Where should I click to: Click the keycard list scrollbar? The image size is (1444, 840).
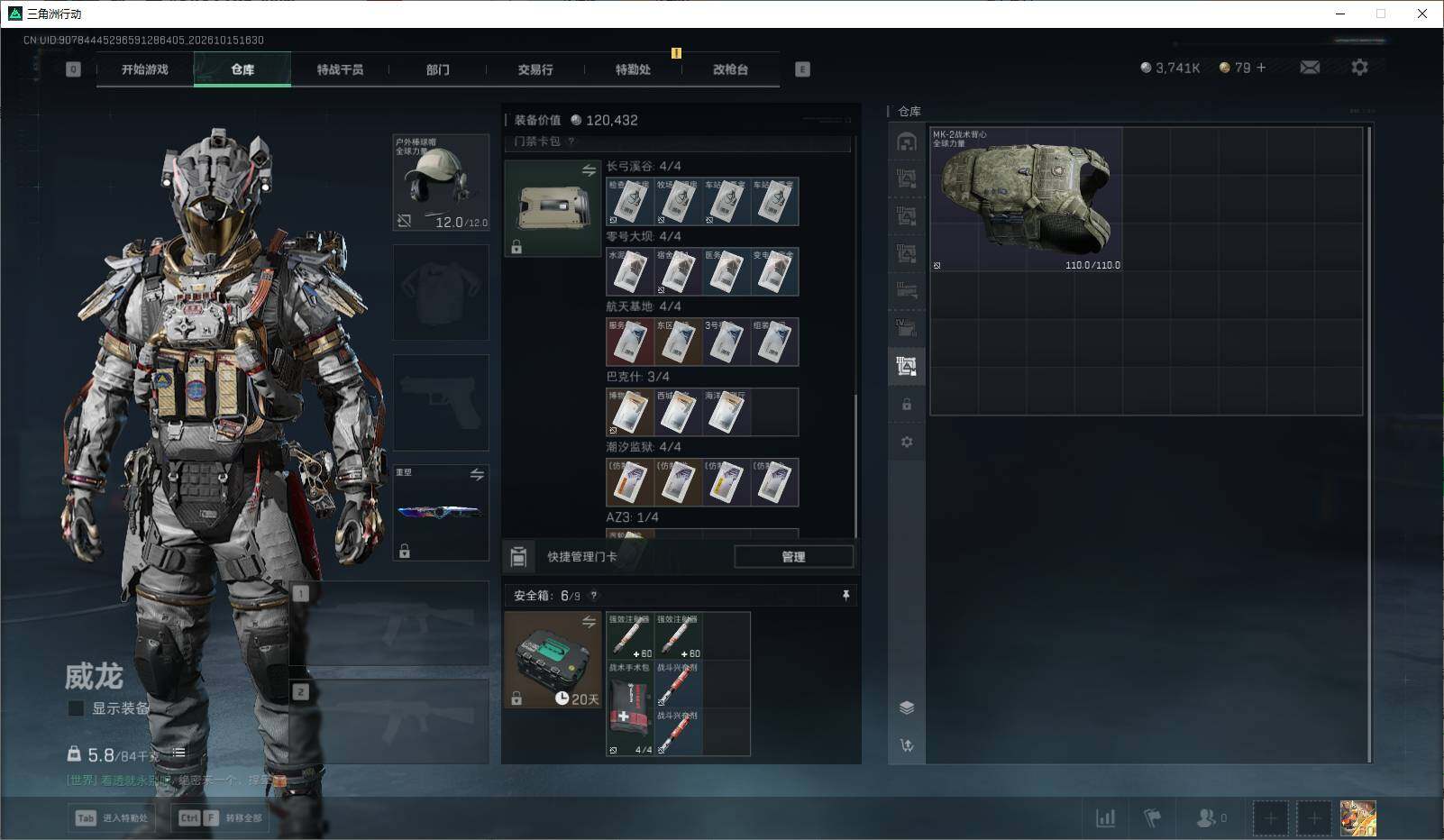(x=855, y=464)
